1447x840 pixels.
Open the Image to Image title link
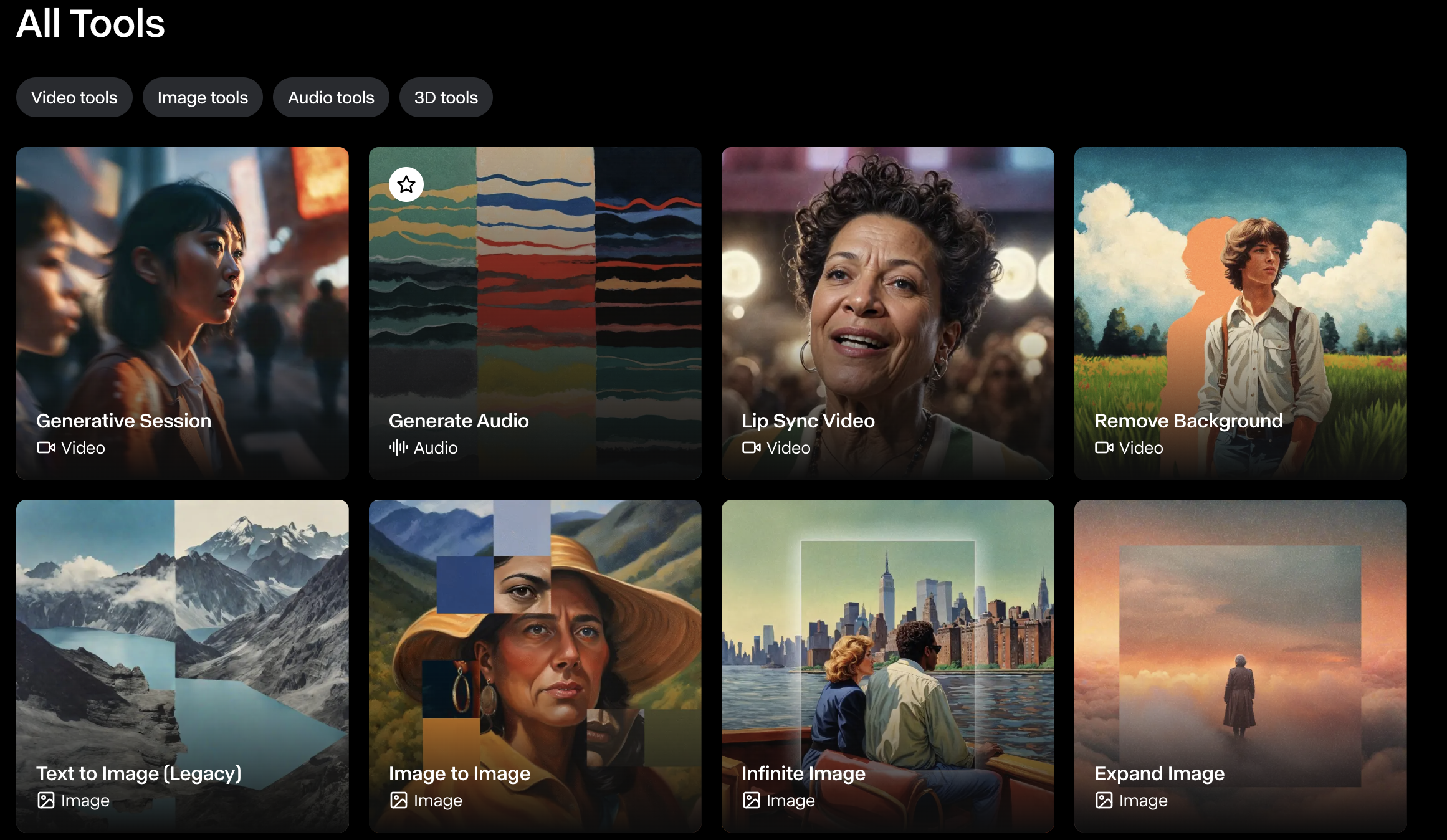pos(459,773)
